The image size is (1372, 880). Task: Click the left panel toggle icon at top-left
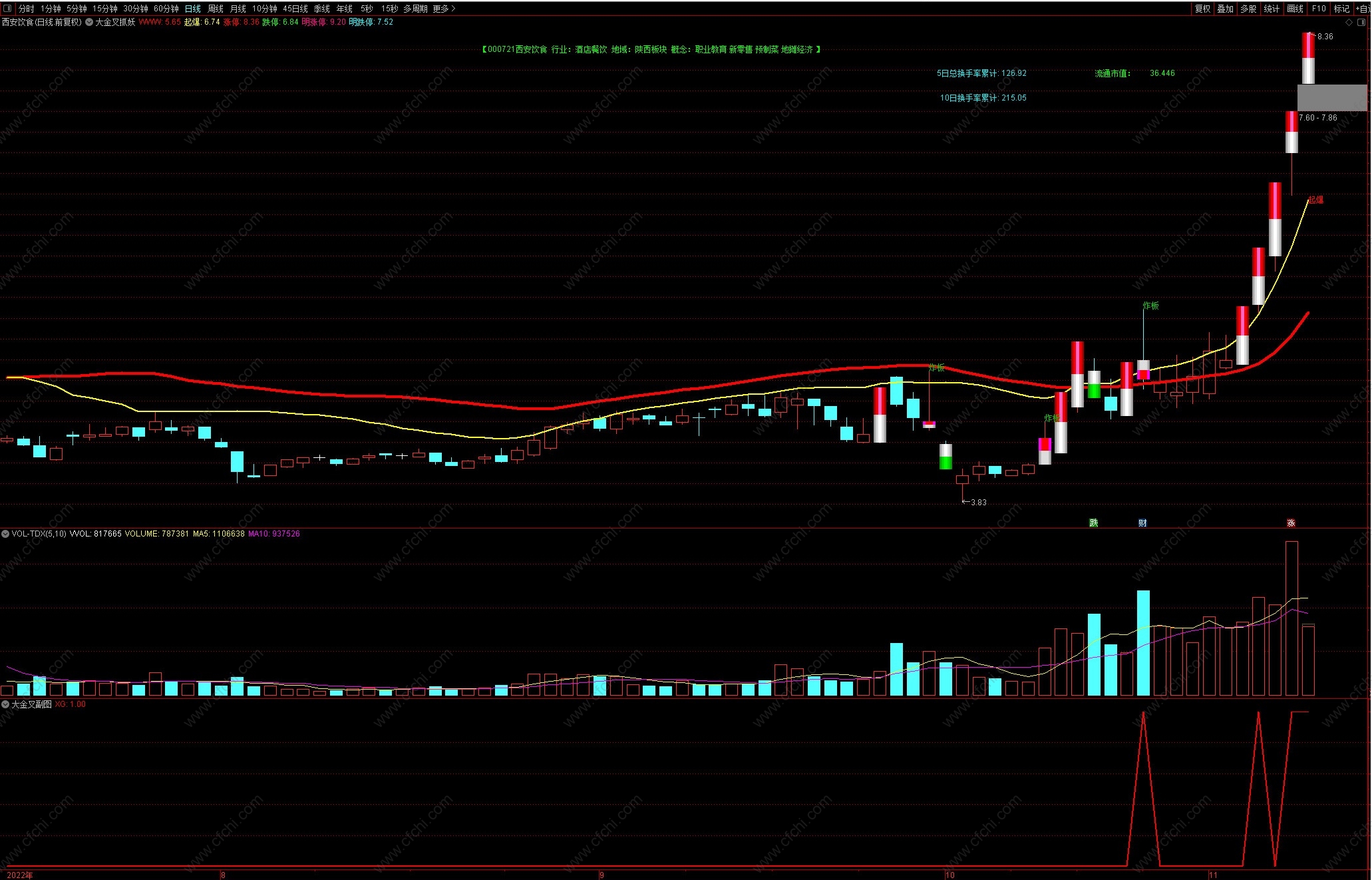pyautogui.click(x=7, y=9)
